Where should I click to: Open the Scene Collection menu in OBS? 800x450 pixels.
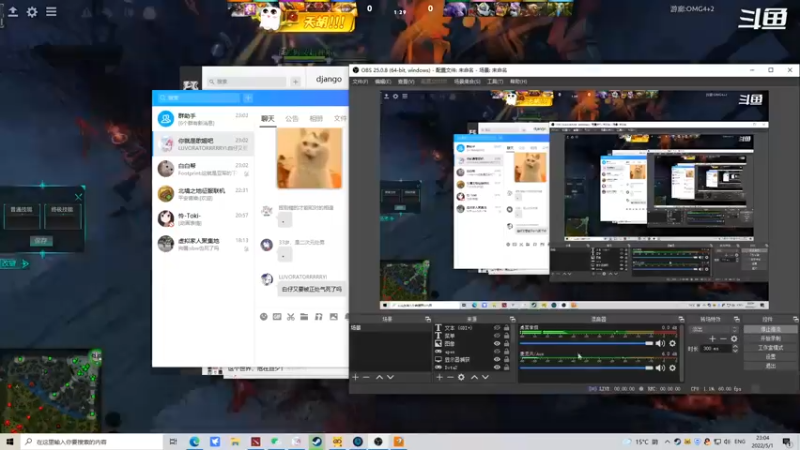coord(467,82)
